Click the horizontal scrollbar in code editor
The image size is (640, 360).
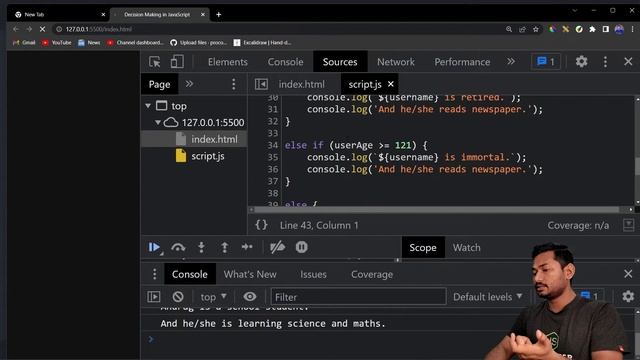coord(437,209)
